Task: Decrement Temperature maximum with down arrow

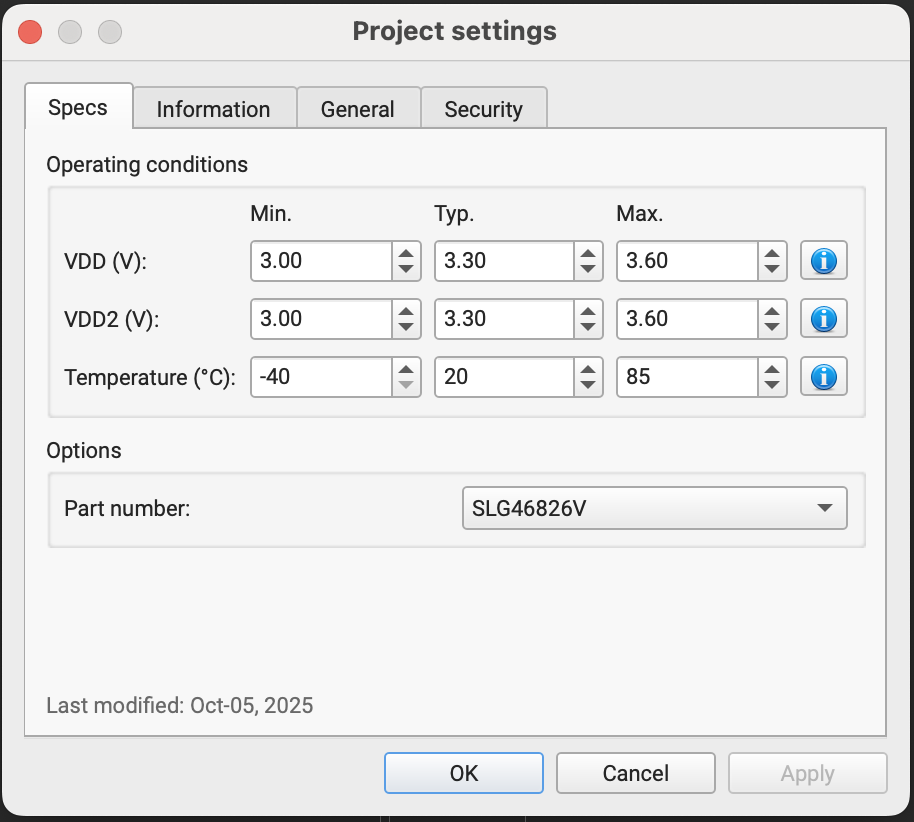Action: click(770, 384)
